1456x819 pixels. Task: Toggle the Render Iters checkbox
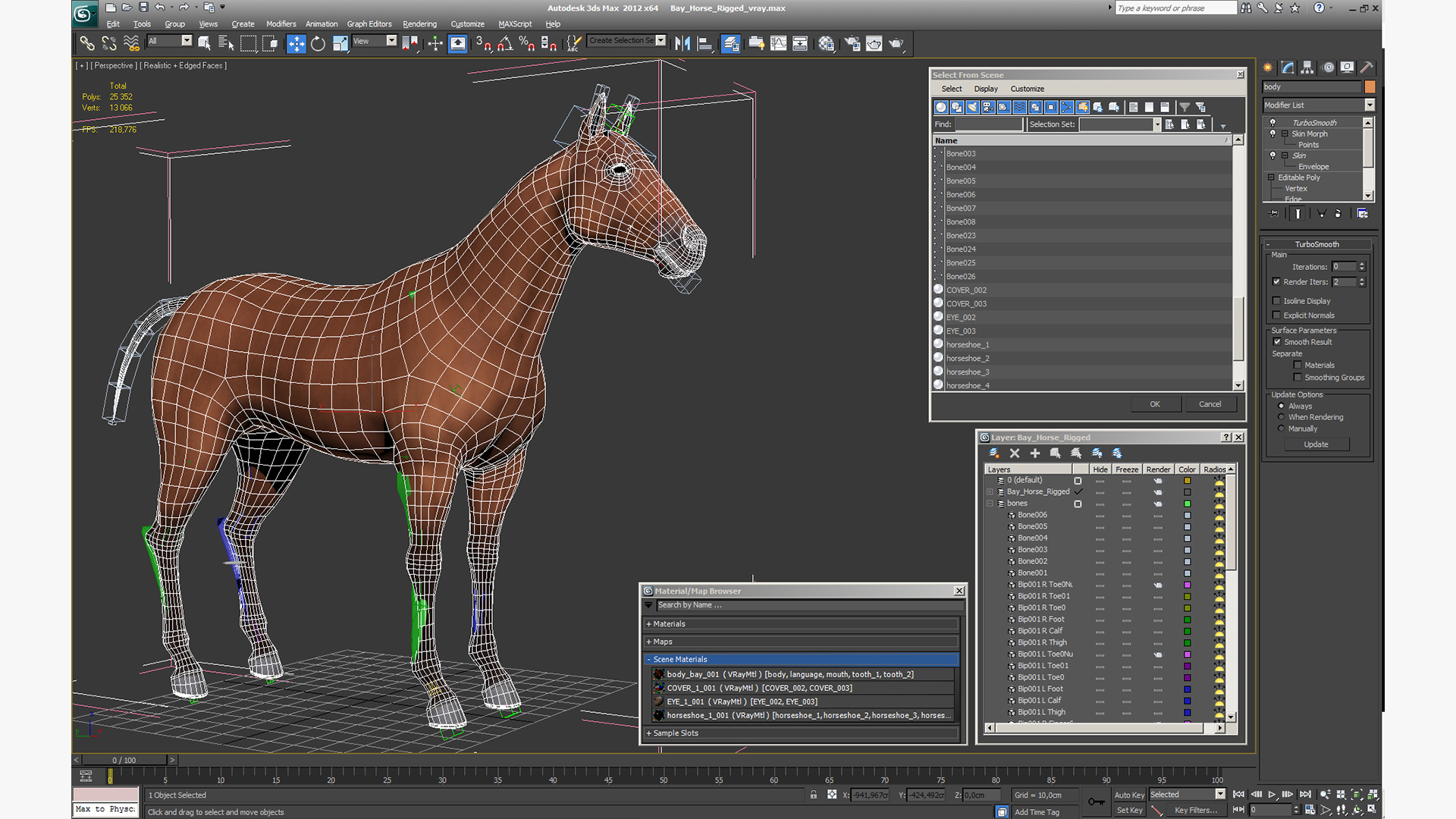pyautogui.click(x=1276, y=281)
